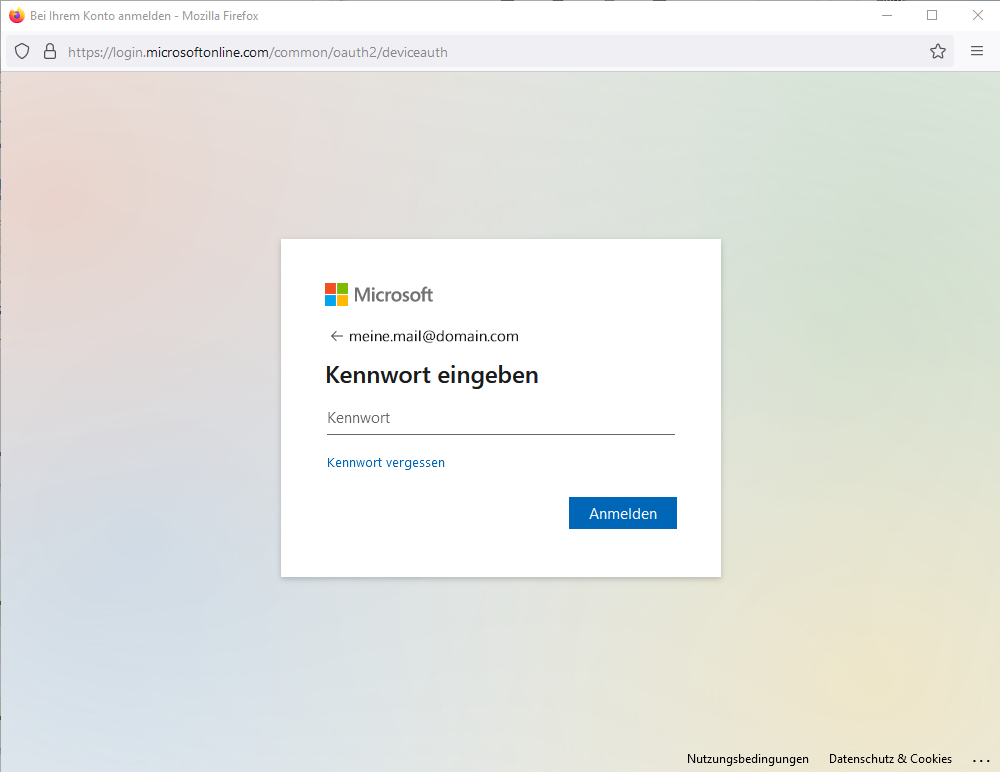Open the 'Datenschutz & Cookies' link
This screenshot has width=1000, height=772.
pos(890,760)
